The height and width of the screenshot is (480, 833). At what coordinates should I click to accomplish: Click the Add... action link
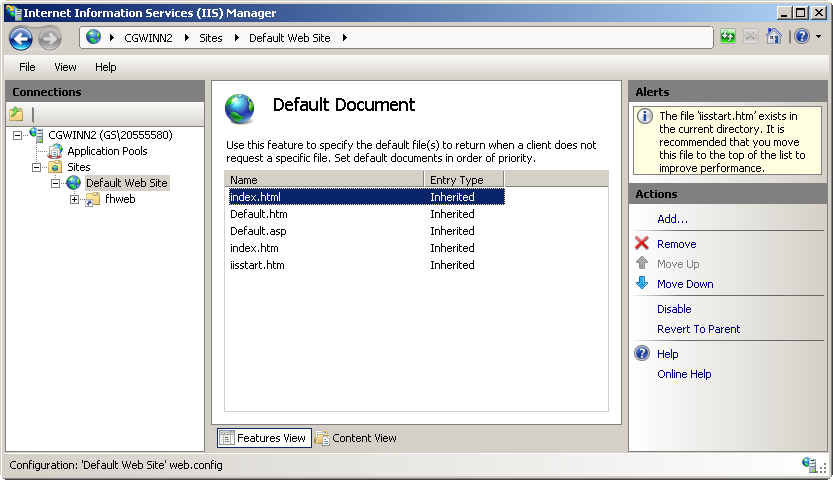point(672,219)
